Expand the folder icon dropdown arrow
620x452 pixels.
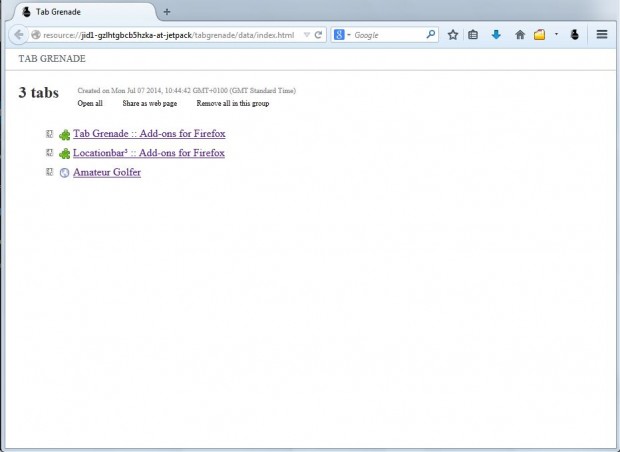[x=556, y=34]
